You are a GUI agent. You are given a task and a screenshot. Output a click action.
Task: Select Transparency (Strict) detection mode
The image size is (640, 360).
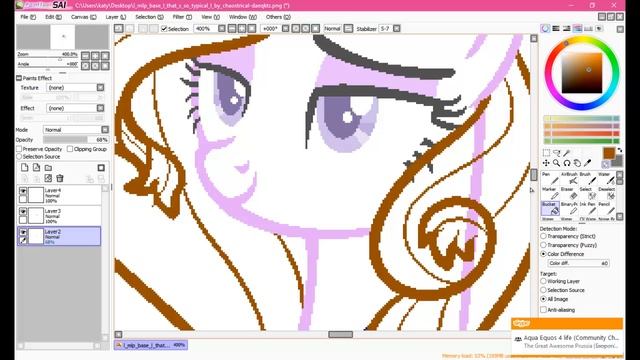point(543,236)
